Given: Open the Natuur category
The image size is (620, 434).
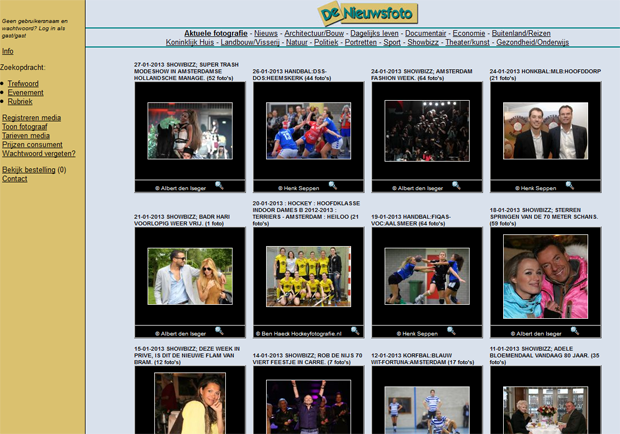Looking at the screenshot, I should (297, 42).
